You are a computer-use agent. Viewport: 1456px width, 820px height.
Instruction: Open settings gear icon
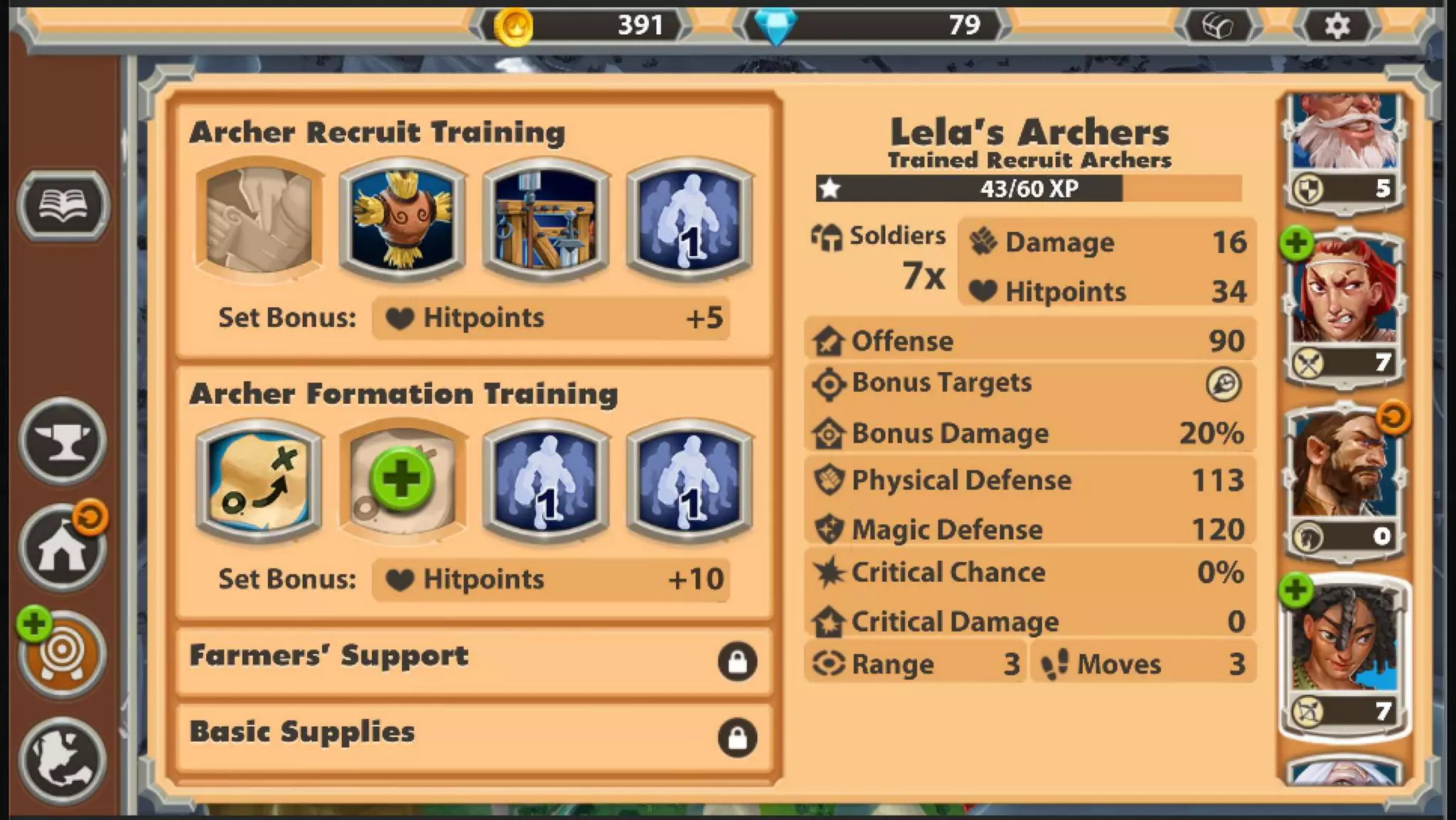tap(1337, 26)
